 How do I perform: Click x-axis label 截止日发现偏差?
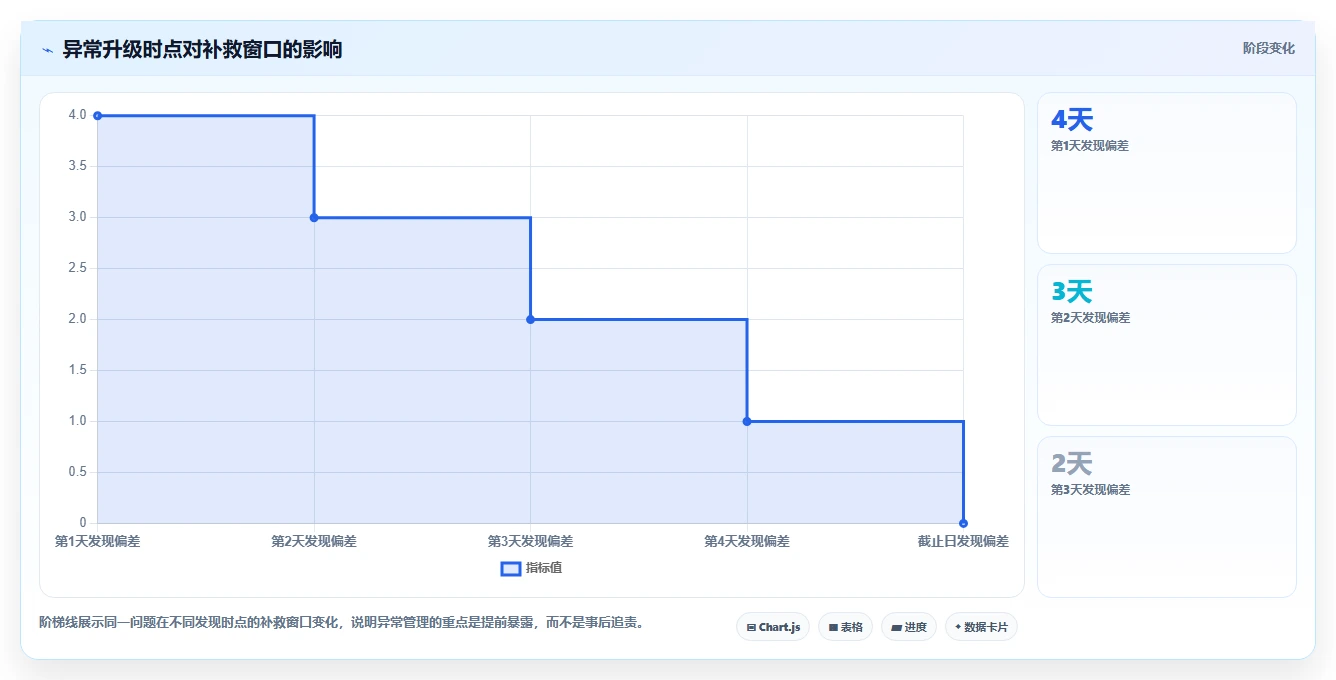pyautogui.click(x=963, y=541)
